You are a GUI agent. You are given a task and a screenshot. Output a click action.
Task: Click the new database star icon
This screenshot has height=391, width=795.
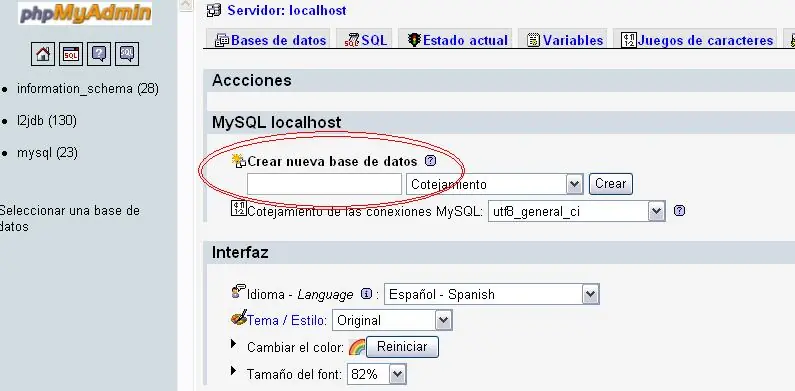click(239, 161)
